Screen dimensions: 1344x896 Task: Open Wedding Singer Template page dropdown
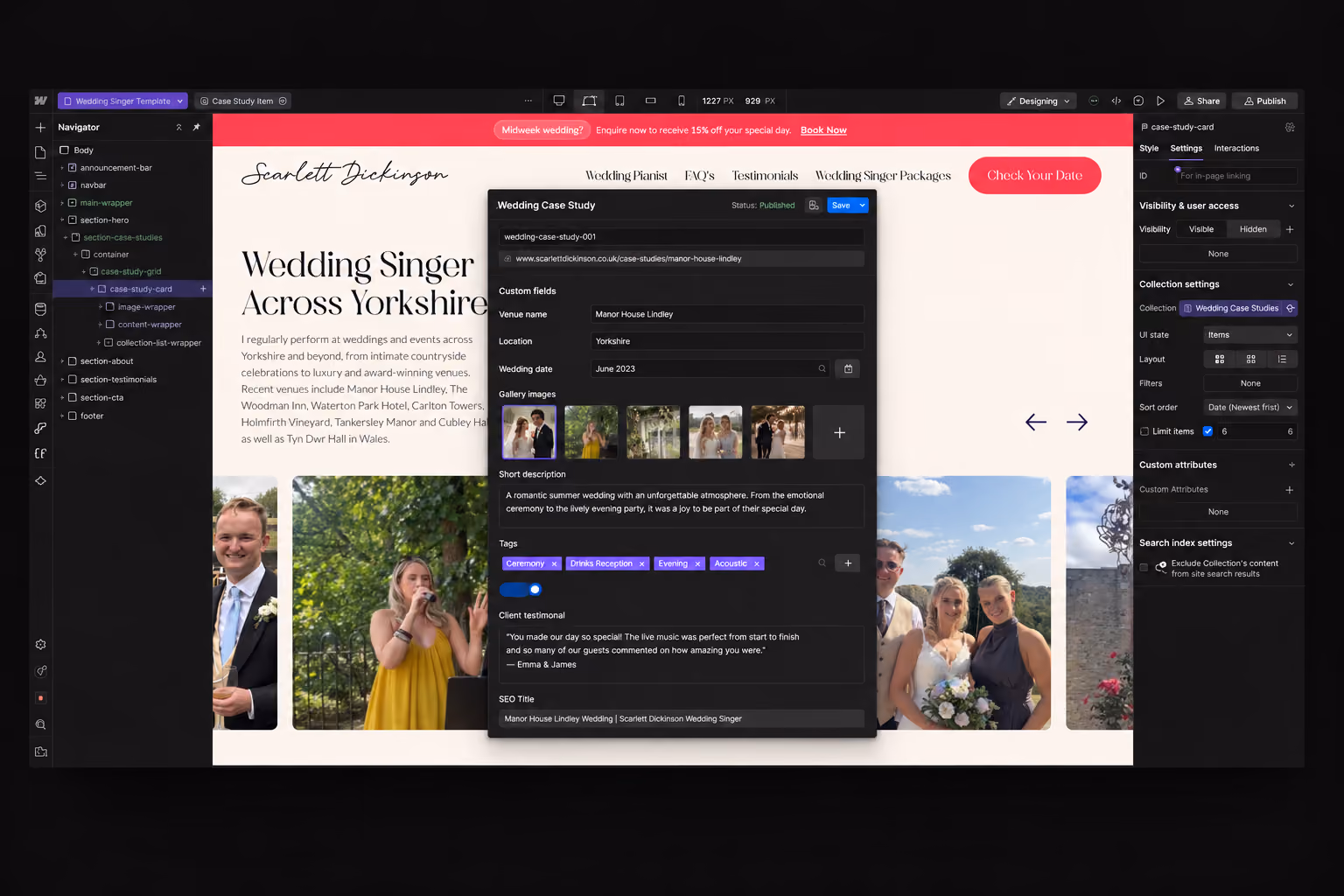pyautogui.click(x=122, y=101)
